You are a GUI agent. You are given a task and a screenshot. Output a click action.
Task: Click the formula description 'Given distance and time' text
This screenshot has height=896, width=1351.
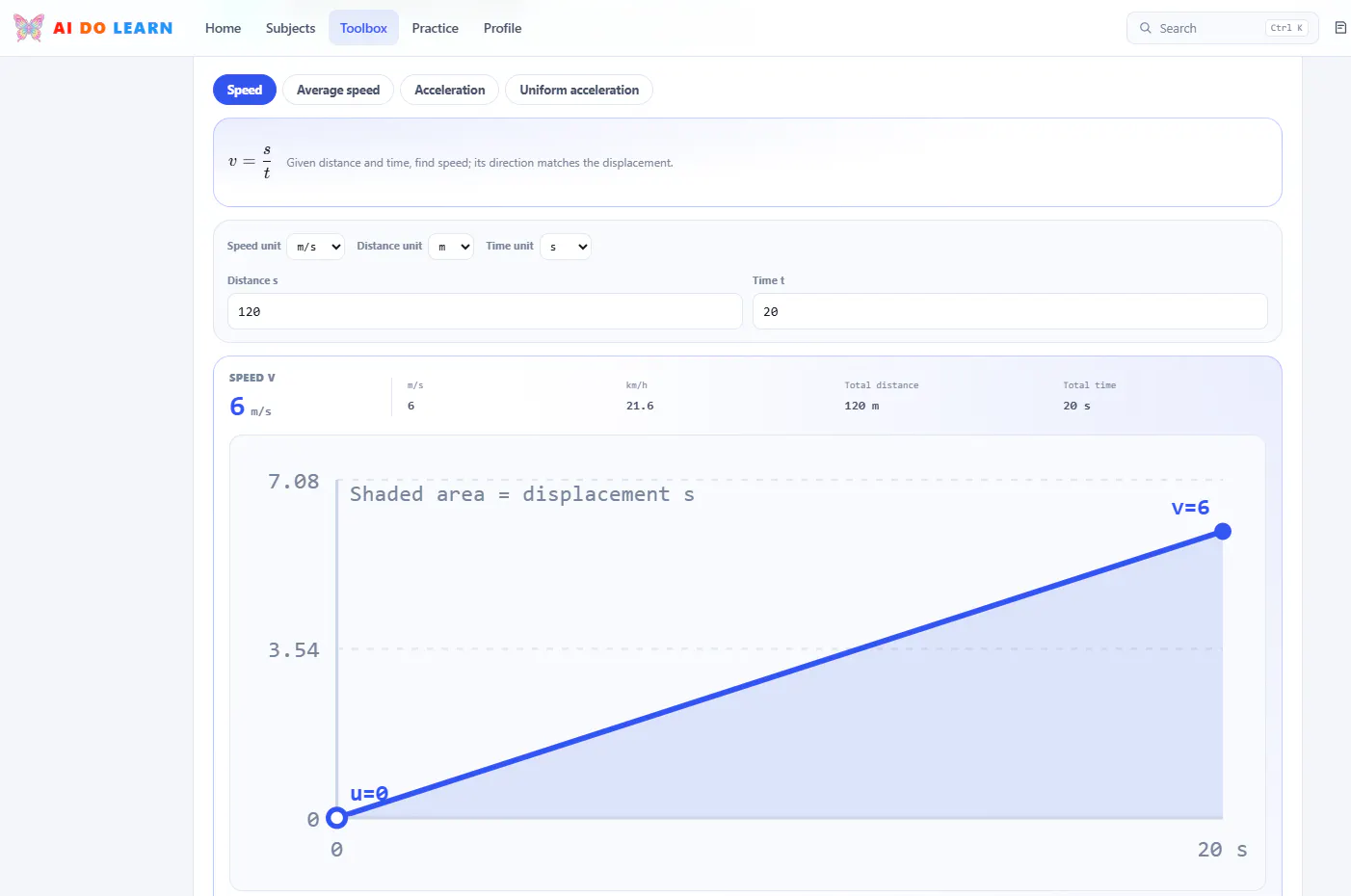point(480,163)
